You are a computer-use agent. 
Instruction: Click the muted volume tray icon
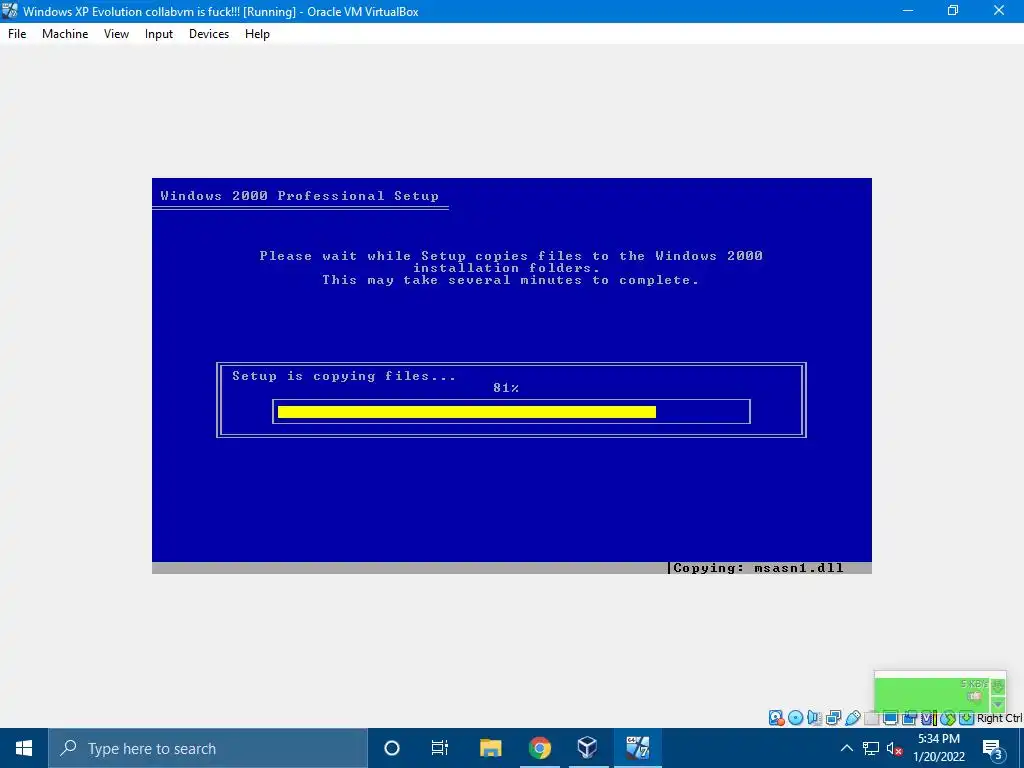pos(894,748)
